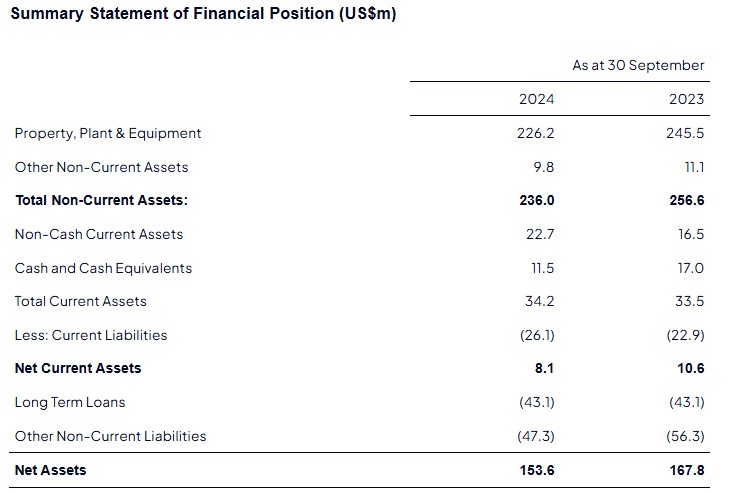Click the Long Term Loans row label
This screenshot has width=731, height=493.
69,402
